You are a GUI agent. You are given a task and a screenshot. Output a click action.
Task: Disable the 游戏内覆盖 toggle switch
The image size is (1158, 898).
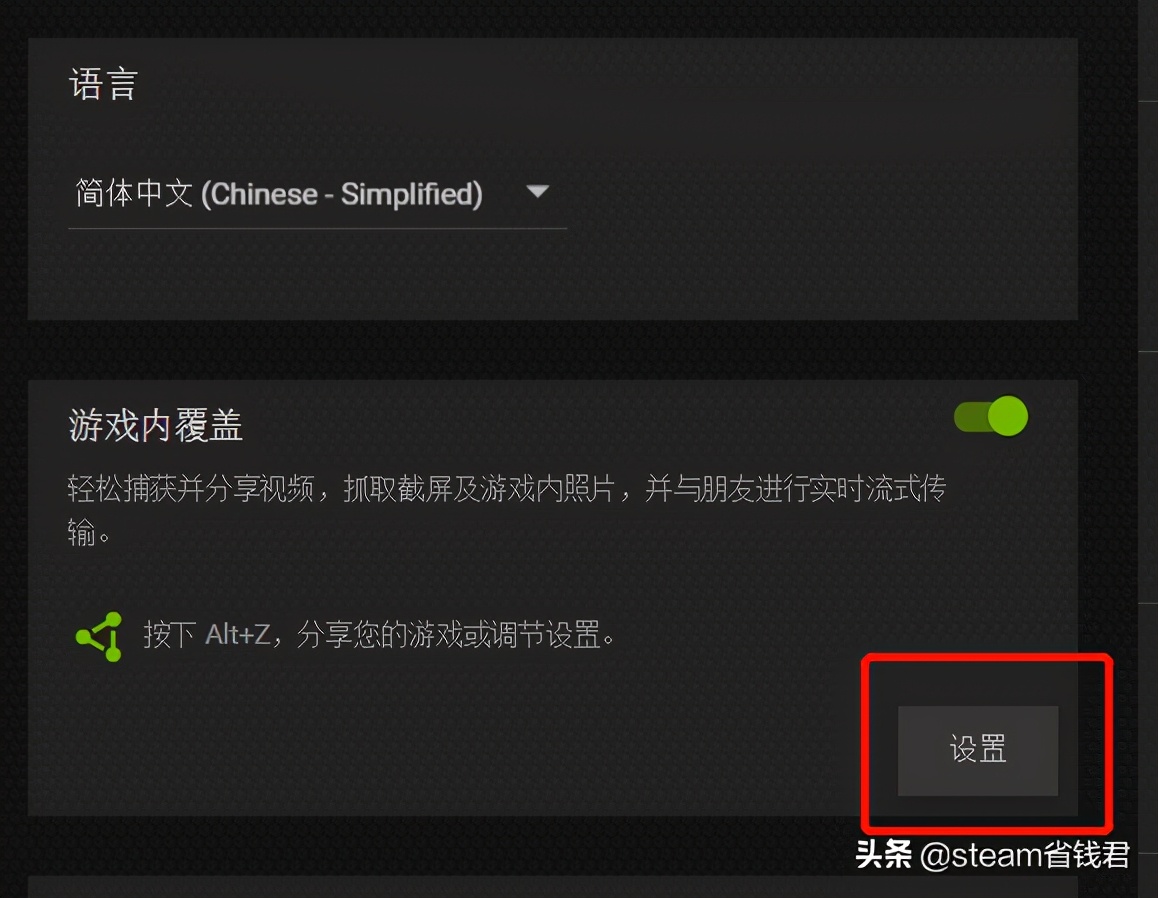(991, 417)
